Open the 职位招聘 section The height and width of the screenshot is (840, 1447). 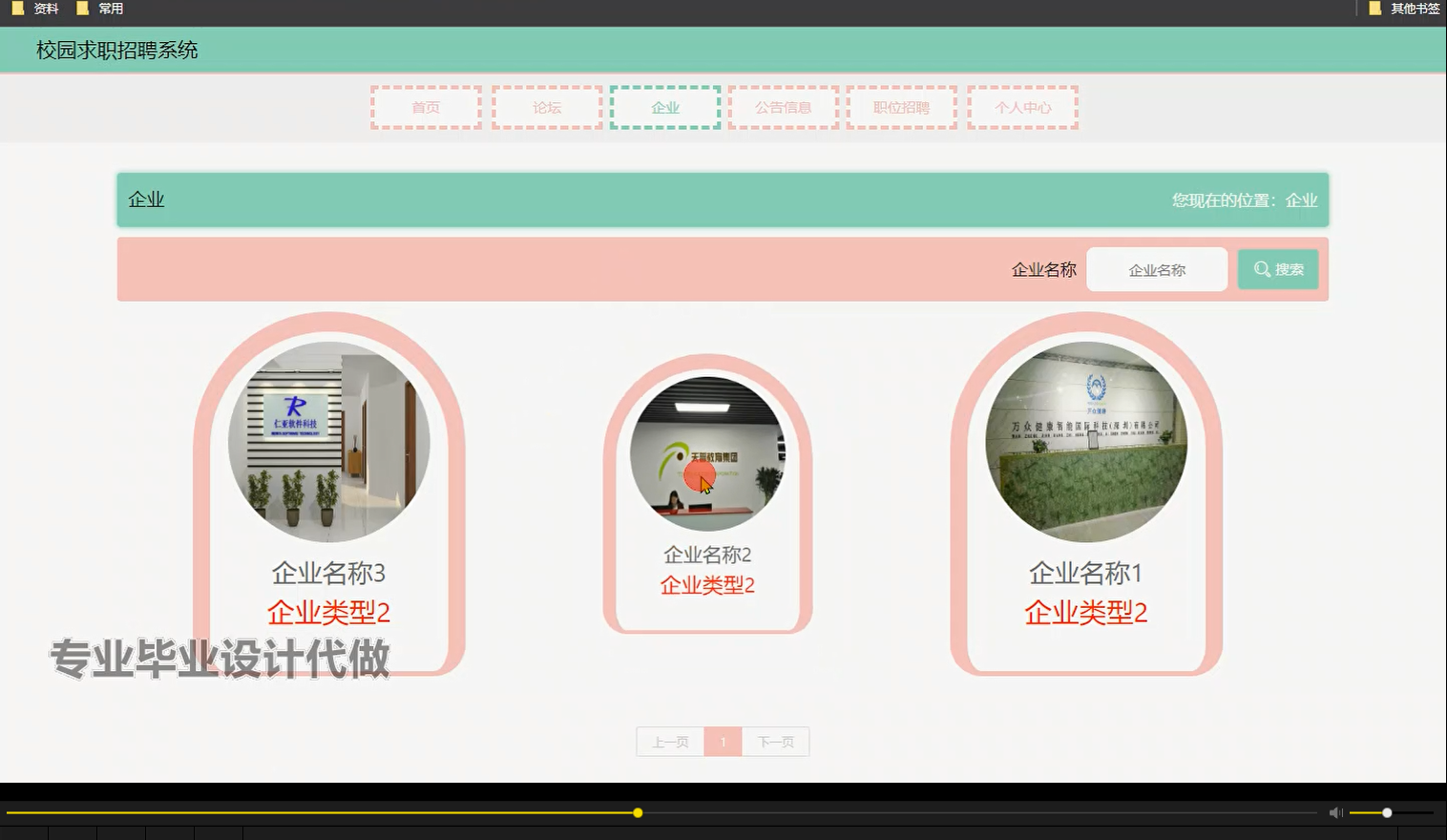[901, 107]
